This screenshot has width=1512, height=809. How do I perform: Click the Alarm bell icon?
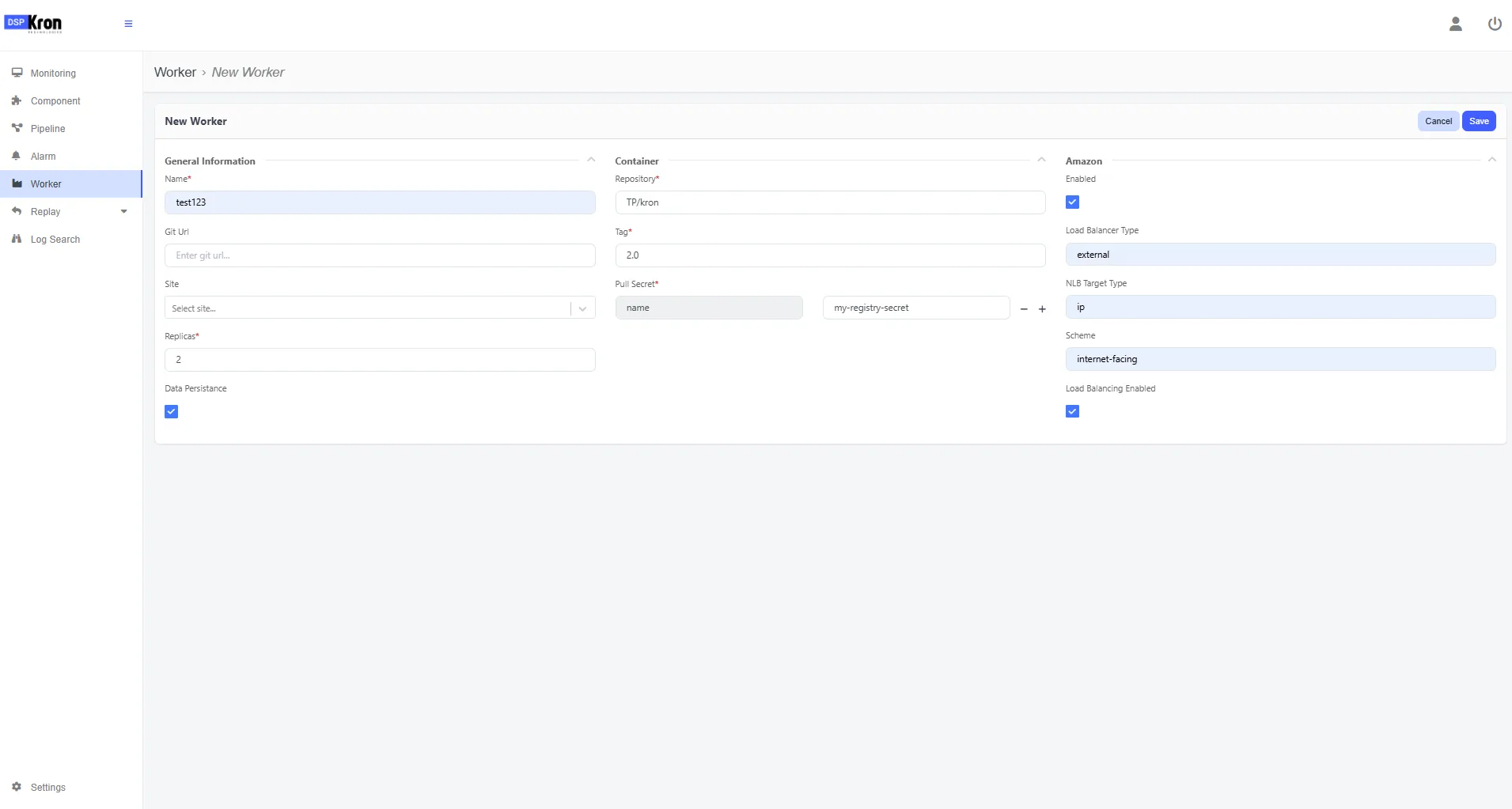point(17,156)
